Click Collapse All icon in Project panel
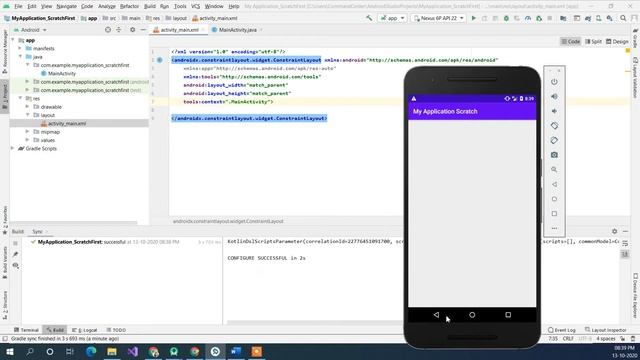640x360 pixels. click(119, 30)
